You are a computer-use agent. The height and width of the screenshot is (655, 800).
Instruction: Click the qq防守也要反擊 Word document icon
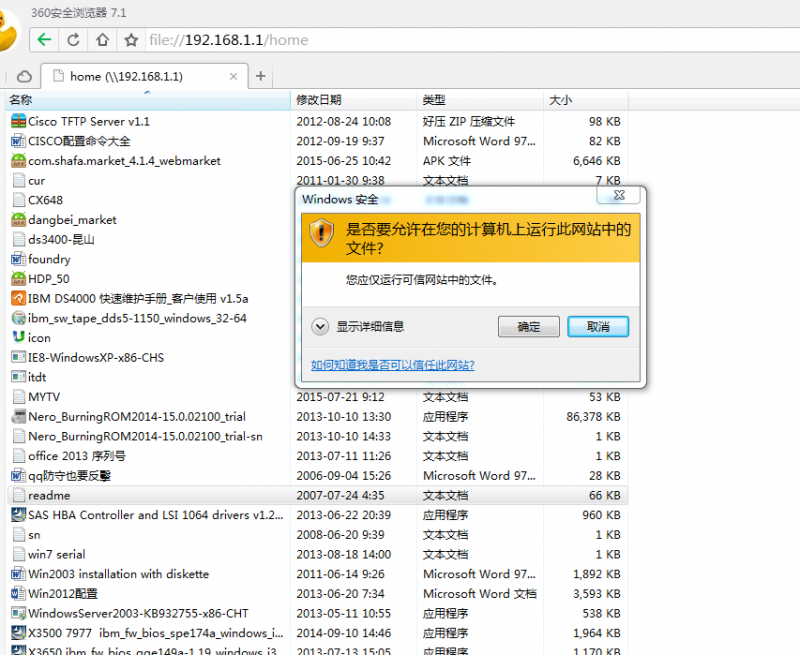18,475
